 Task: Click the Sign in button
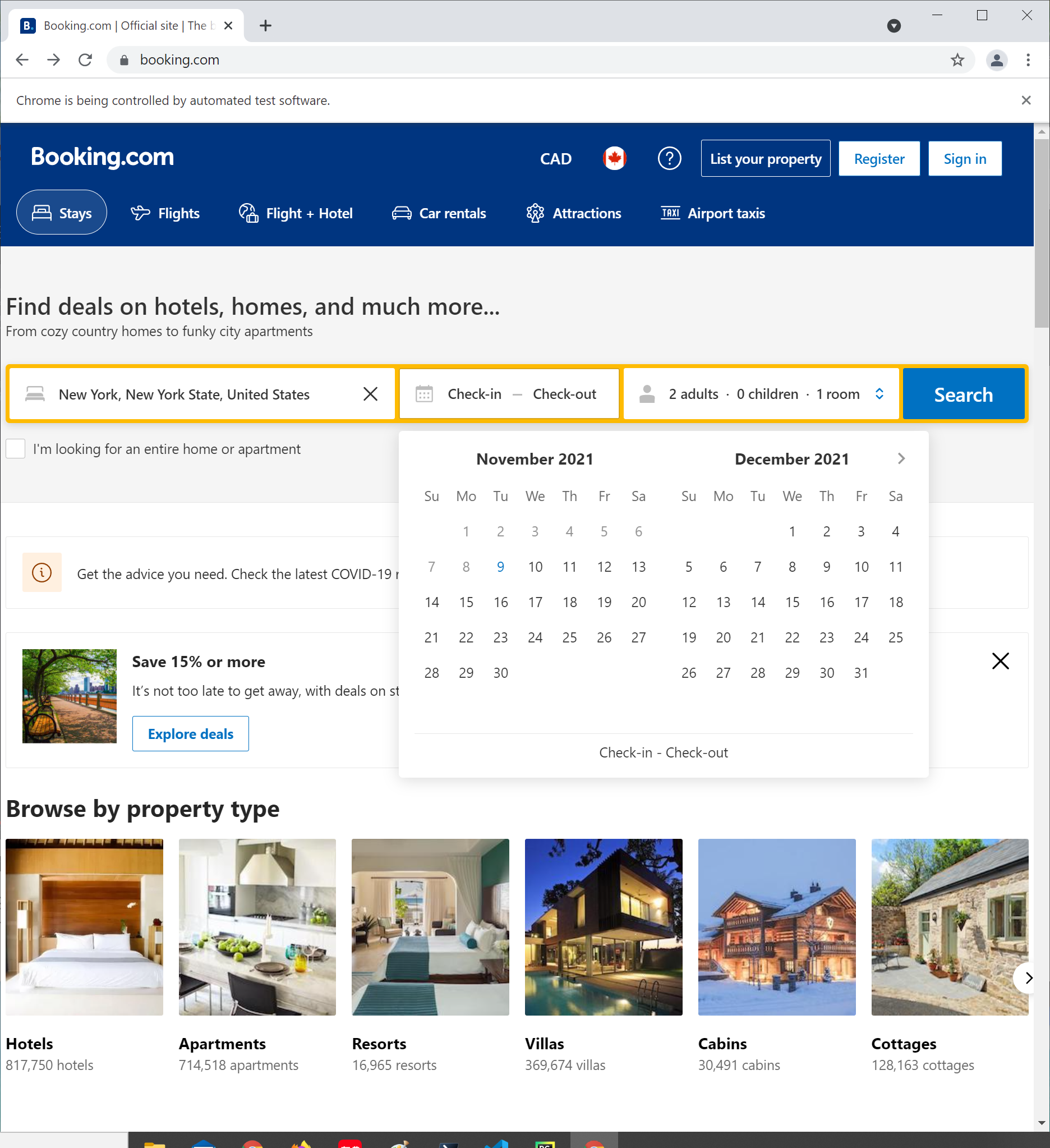click(965, 158)
